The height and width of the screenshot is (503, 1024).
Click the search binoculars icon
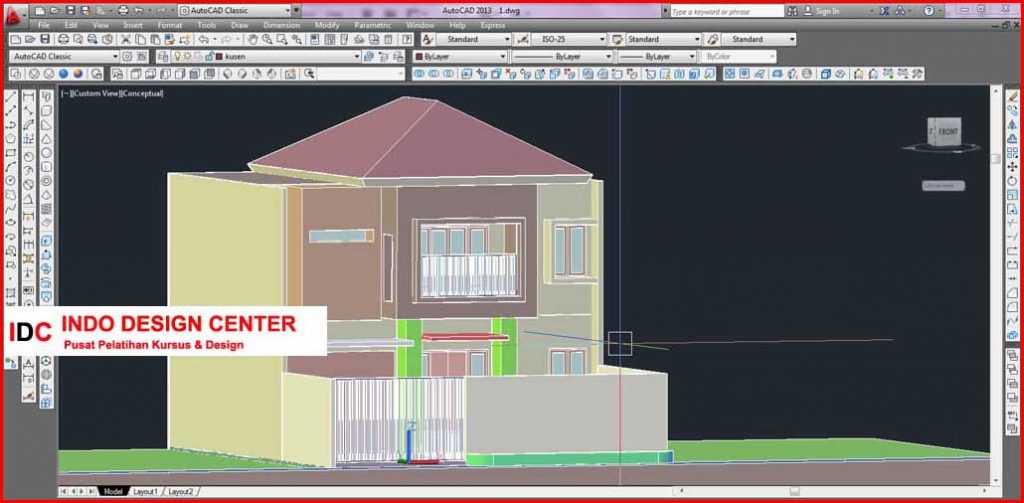point(793,11)
